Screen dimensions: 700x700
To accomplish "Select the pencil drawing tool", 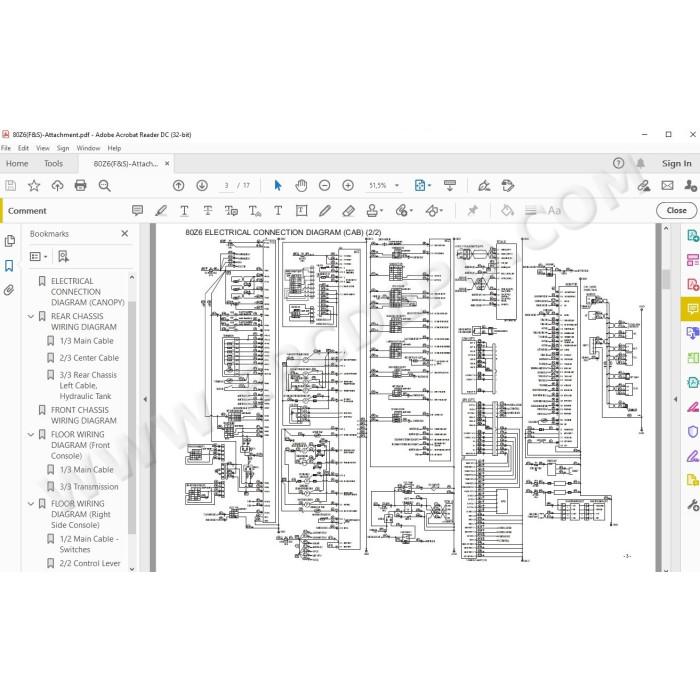I will point(325,211).
